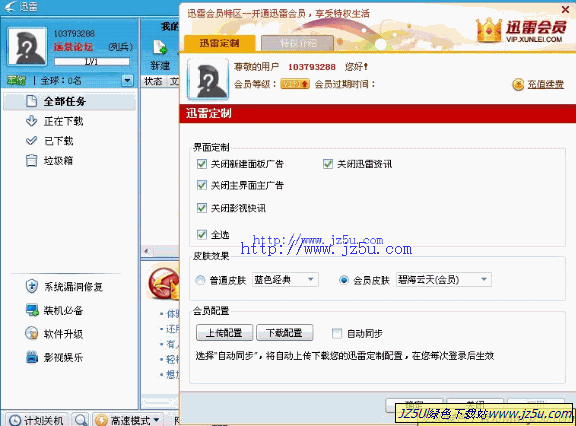The image size is (576, 426).
Task: Click the trash bin icon
Action: 32,160
